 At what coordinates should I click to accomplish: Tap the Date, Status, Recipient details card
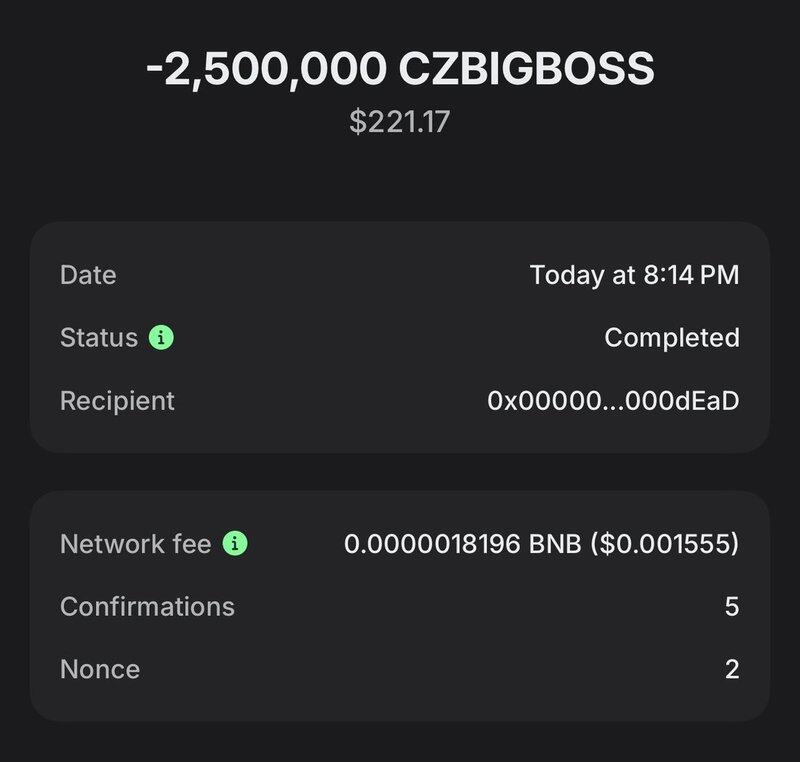point(400,306)
